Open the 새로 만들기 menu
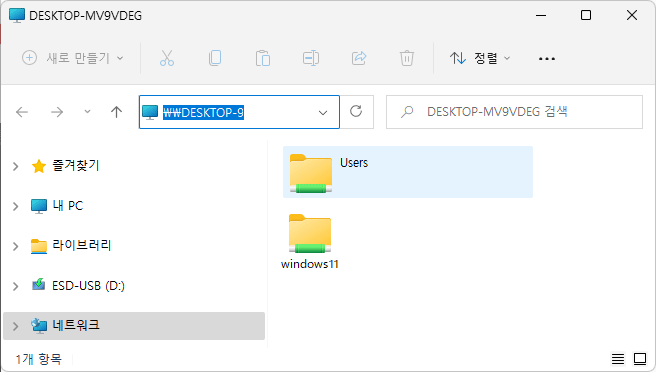 click(x=72, y=58)
